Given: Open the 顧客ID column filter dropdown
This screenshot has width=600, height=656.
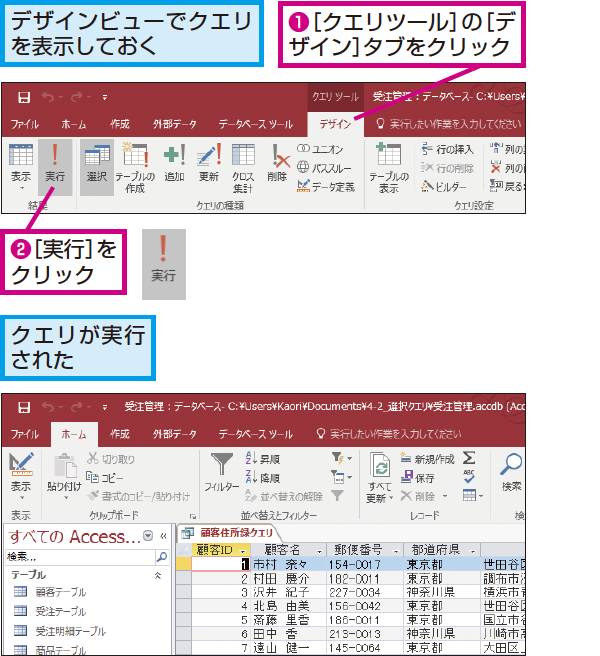Looking at the screenshot, I should [243, 550].
